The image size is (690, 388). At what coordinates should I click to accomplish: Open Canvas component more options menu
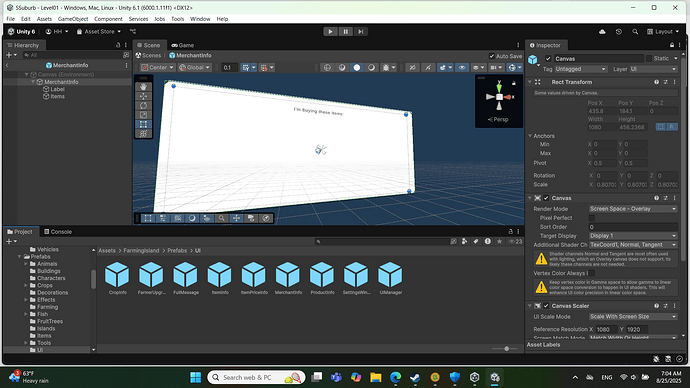tap(674, 198)
